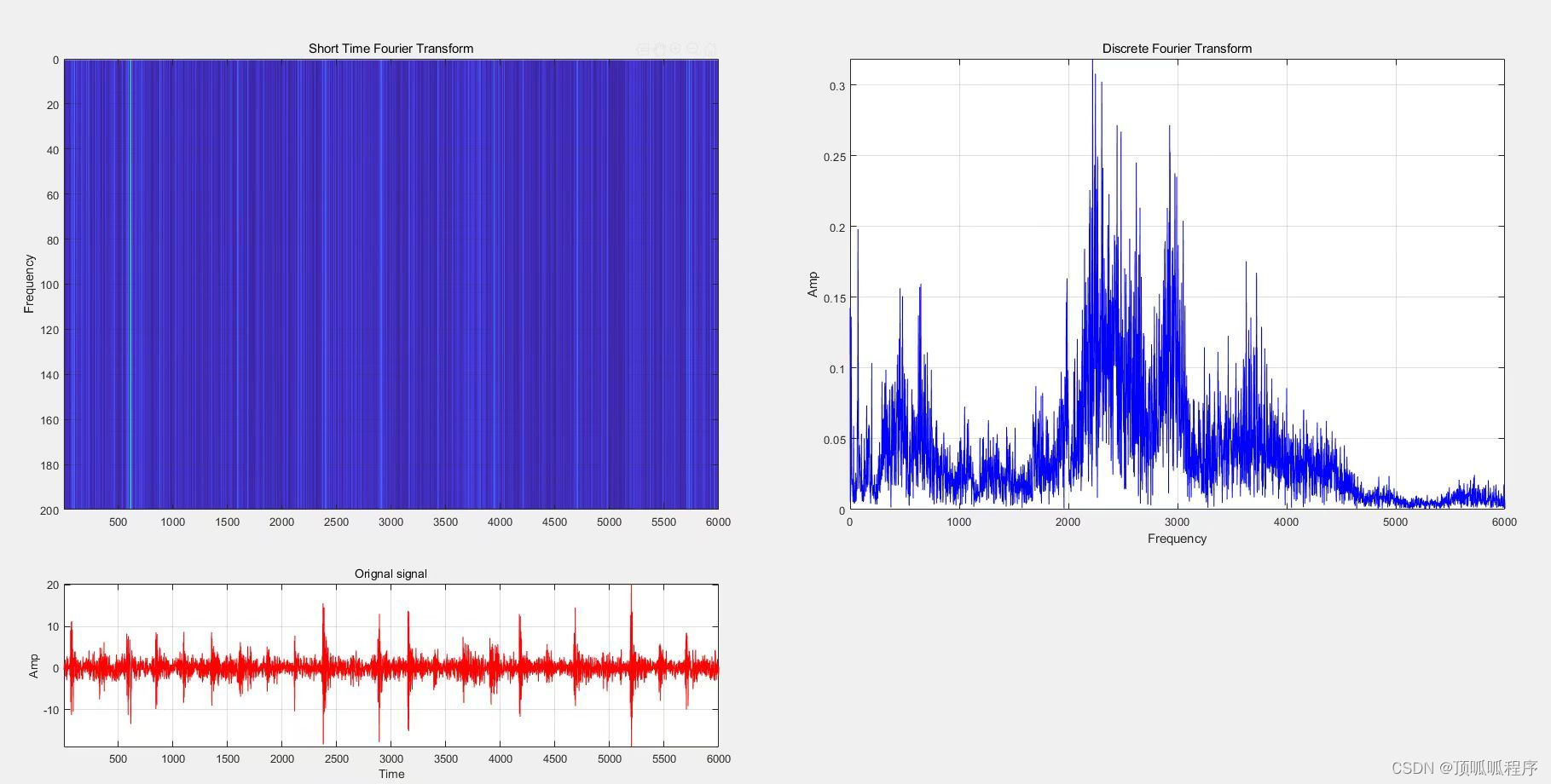Click the Orignal signal plot title
This screenshot has width=1551, height=784.
(x=391, y=574)
